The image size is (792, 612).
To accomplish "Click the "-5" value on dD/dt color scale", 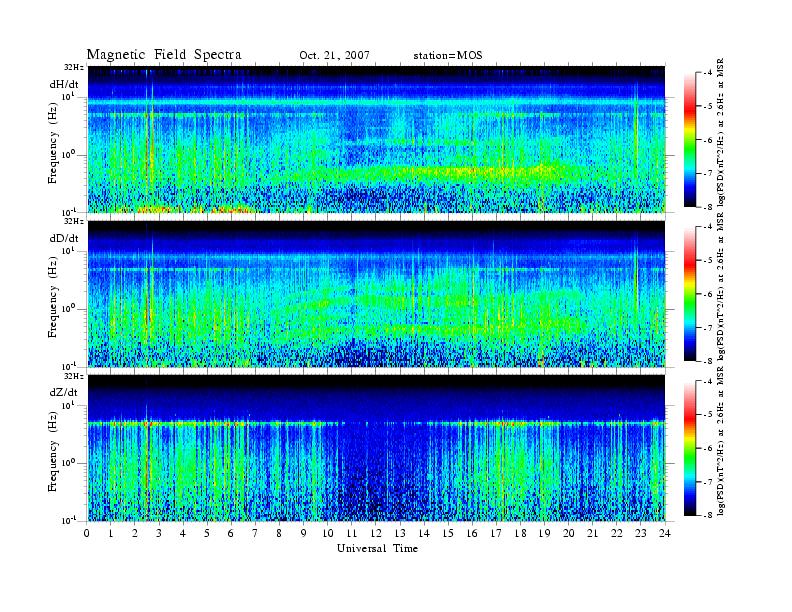I will (x=708, y=261).
